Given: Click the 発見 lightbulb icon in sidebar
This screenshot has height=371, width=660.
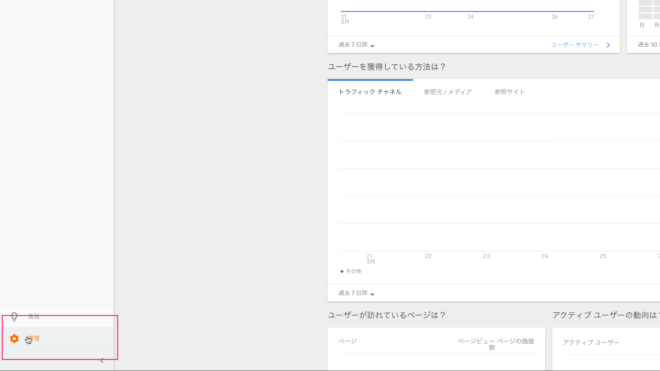Looking at the screenshot, I should coord(14,317).
